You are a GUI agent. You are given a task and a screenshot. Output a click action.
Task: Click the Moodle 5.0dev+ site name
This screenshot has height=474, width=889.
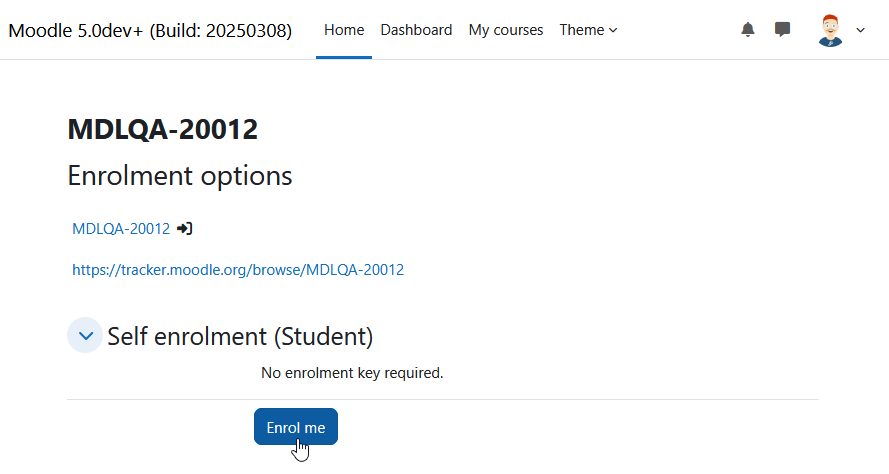[150, 30]
